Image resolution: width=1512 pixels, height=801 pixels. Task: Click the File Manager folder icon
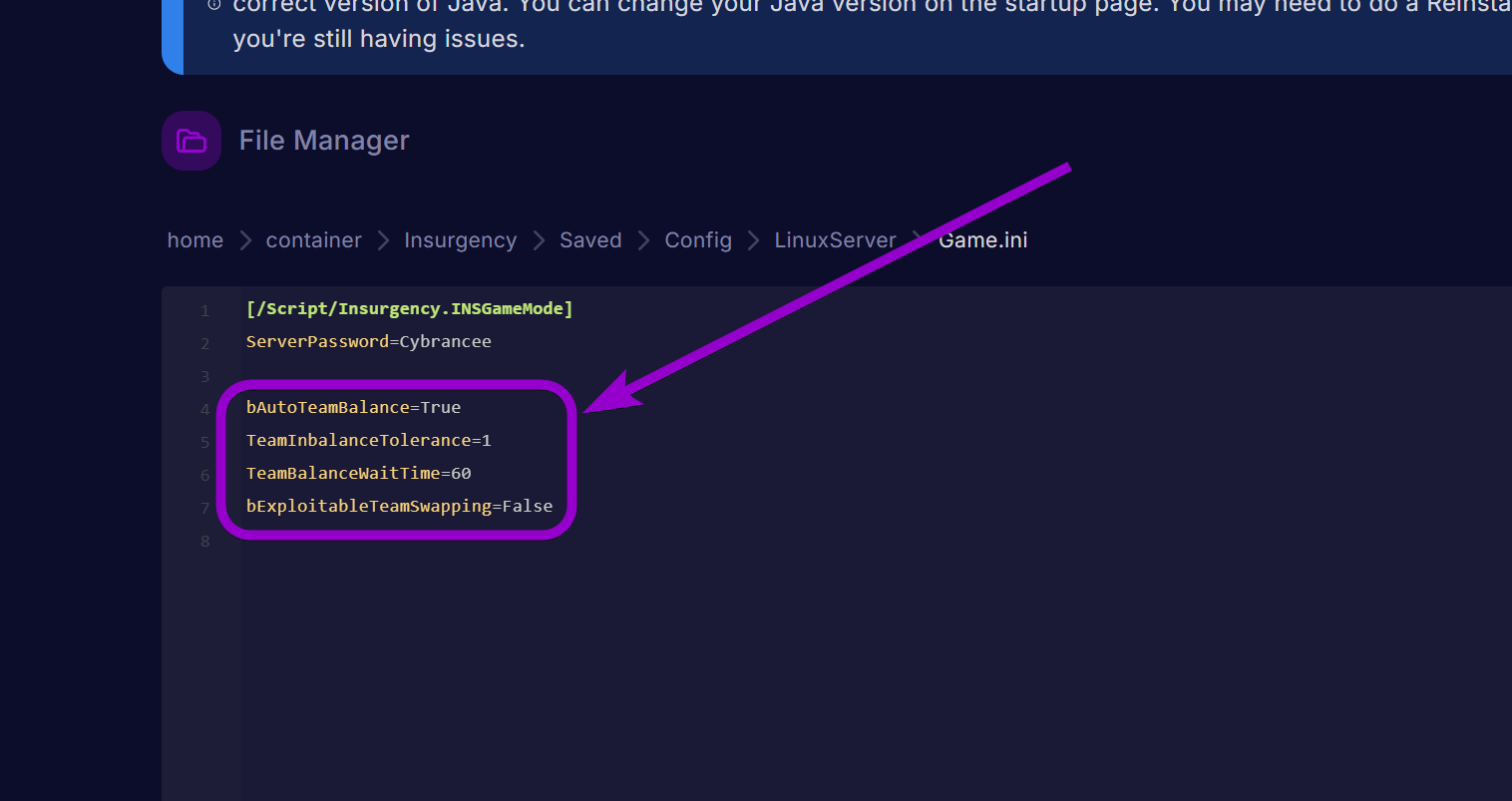(191, 141)
